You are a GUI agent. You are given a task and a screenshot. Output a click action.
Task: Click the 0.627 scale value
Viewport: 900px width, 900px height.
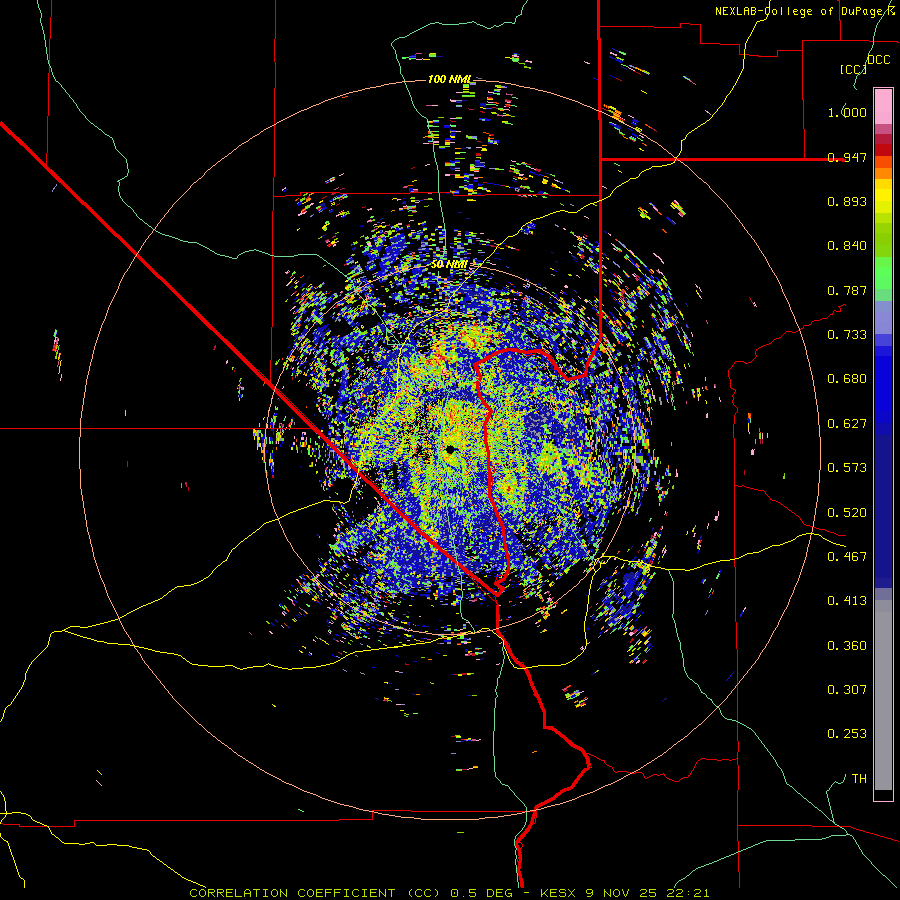pyautogui.click(x=847, y=424)
